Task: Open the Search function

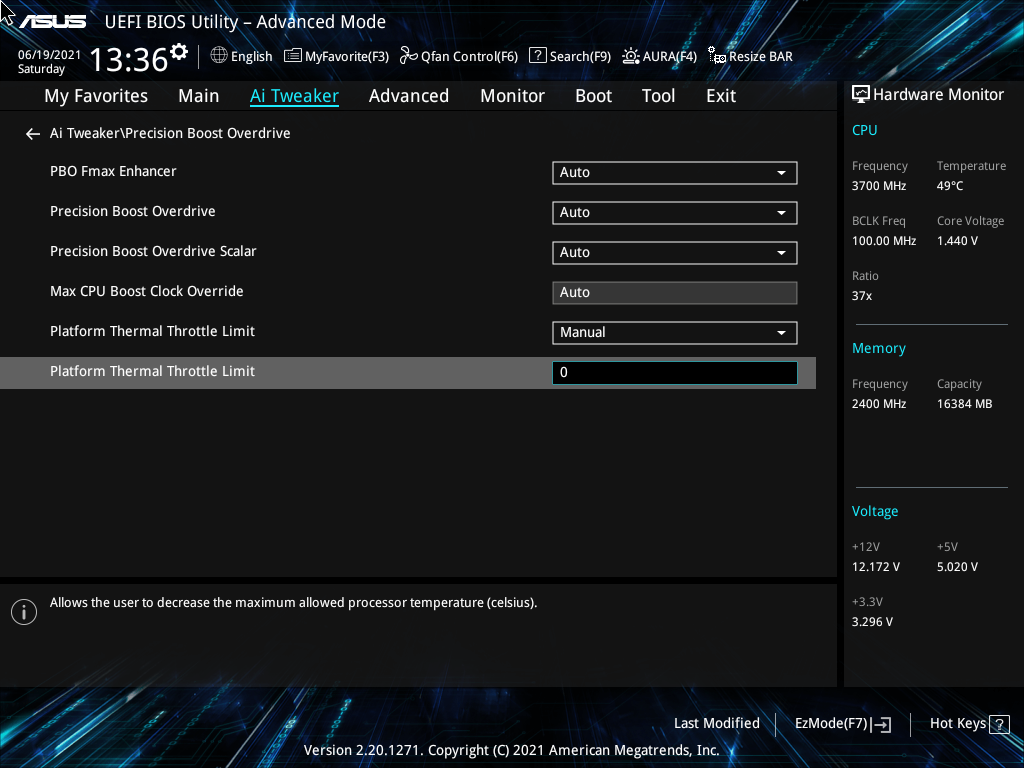Action: click(569, 56)
